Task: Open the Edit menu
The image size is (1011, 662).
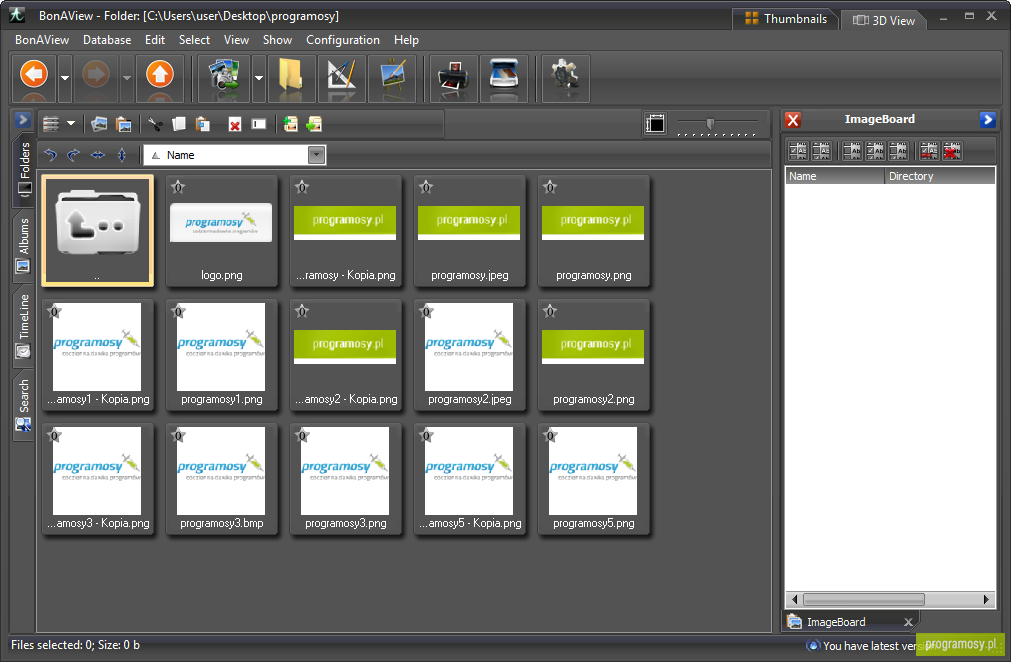Action: [155, 40]
